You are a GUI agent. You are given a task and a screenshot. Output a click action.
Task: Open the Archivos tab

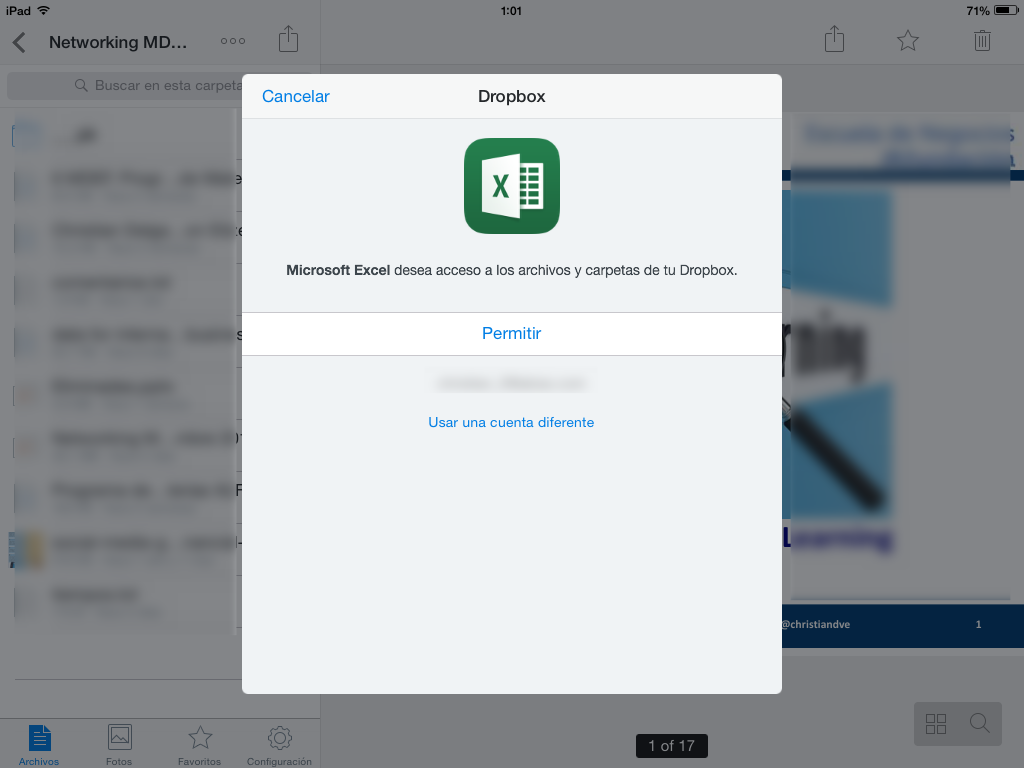pyautogui.click(x=39, y=744)
